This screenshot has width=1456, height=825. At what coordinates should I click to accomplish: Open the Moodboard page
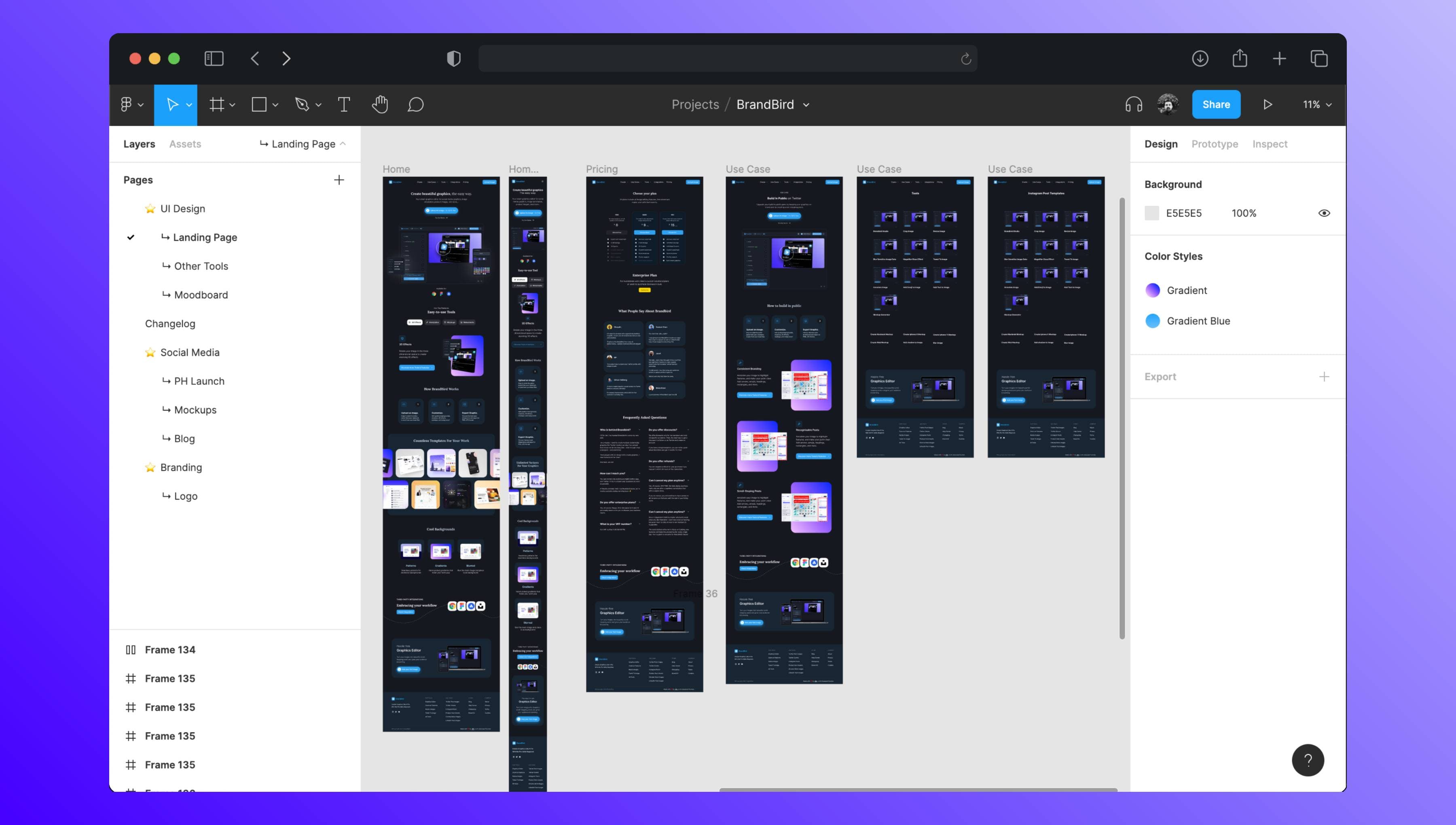pyautogui.click(x=201, y=295)
